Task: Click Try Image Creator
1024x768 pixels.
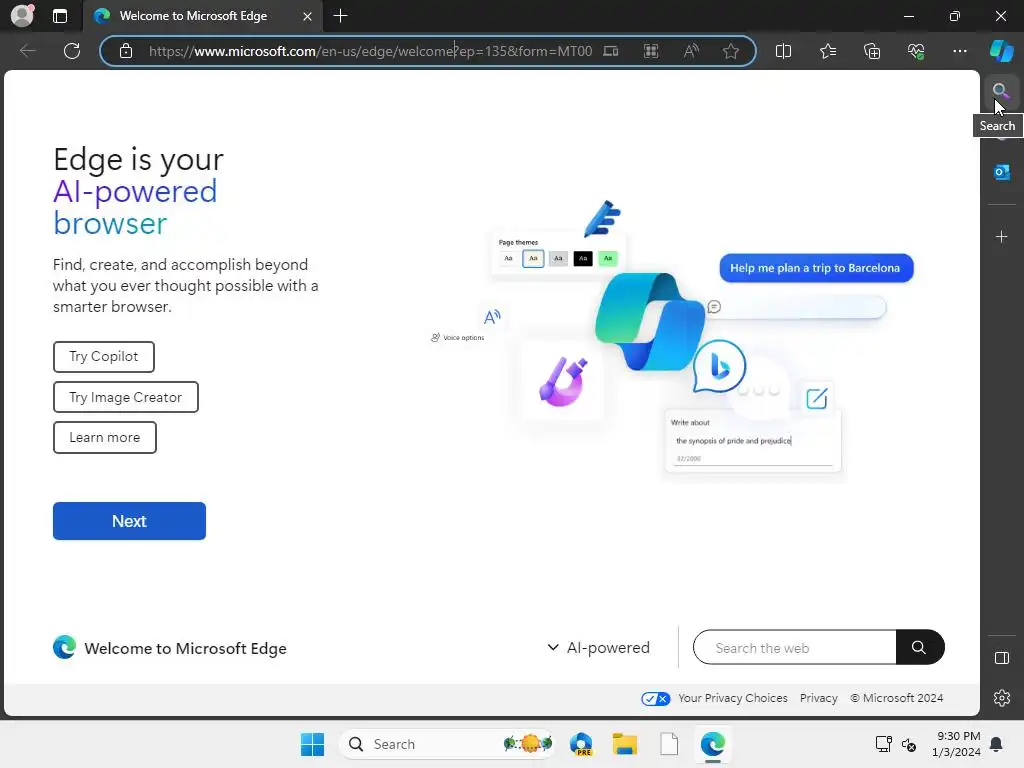Action: pos(125,397)
